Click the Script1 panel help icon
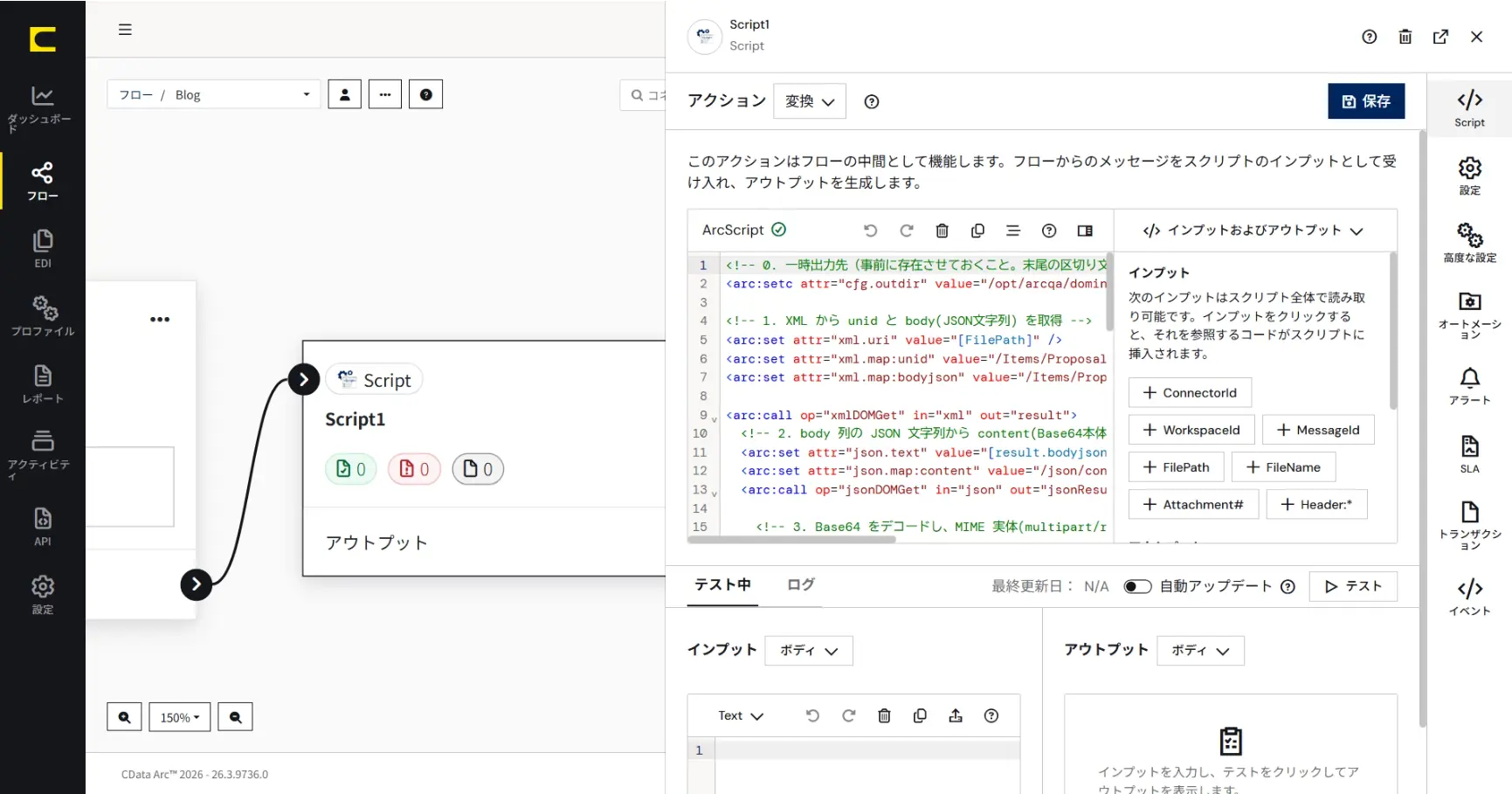 tap(1370, 37)
